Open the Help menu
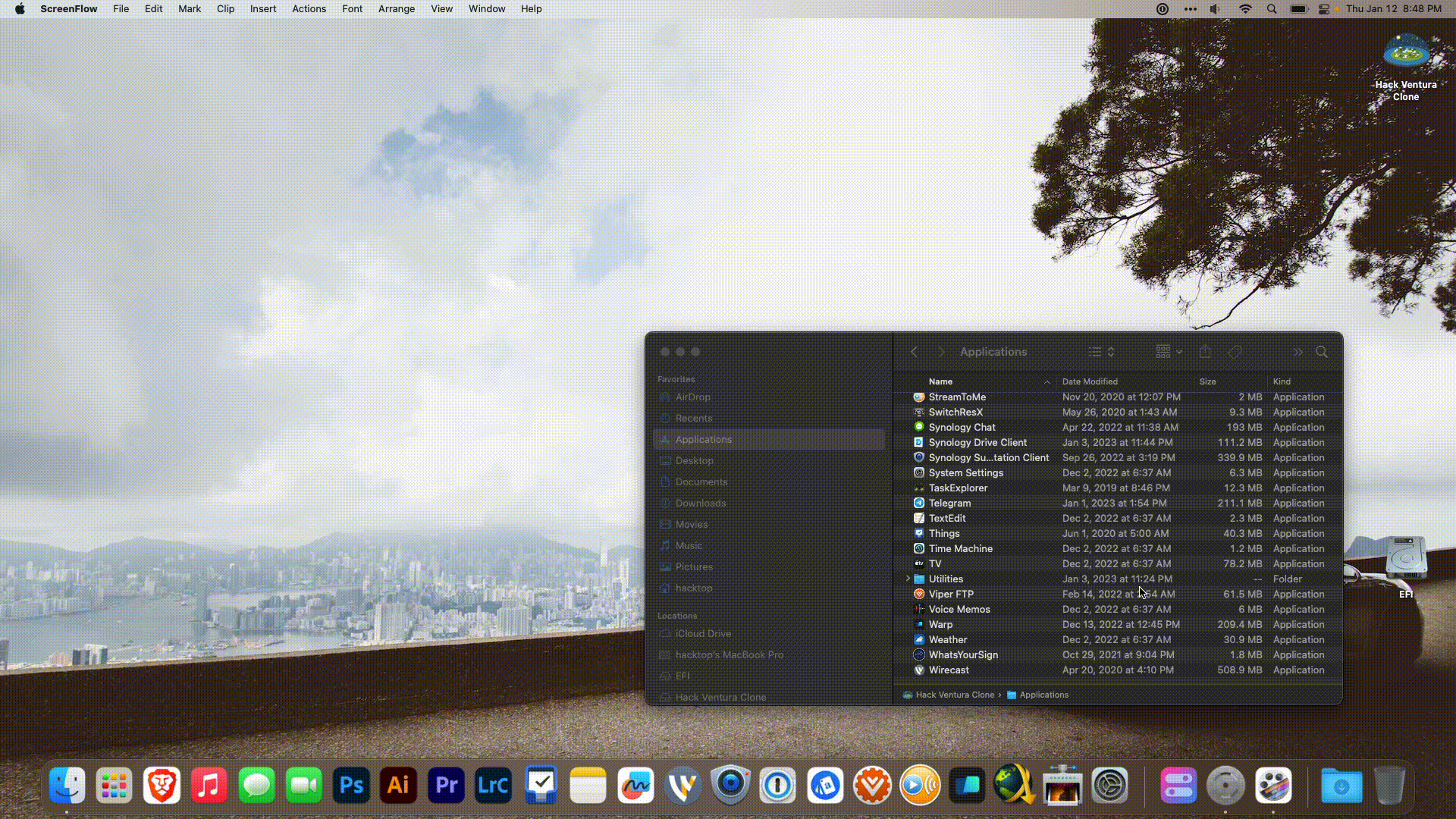The width and height of the screenshot is (1456, 819). point(531,9)
